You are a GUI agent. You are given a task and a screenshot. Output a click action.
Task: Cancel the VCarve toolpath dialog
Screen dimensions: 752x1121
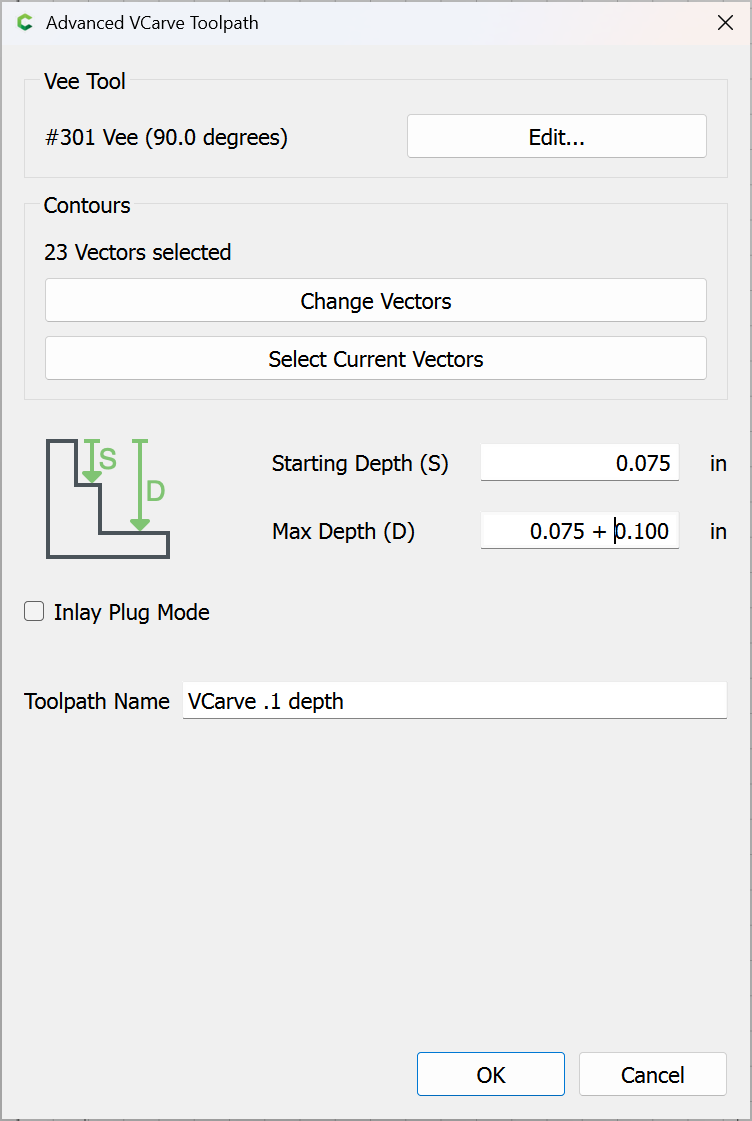pyautogui.click(x=652, y=1075)
